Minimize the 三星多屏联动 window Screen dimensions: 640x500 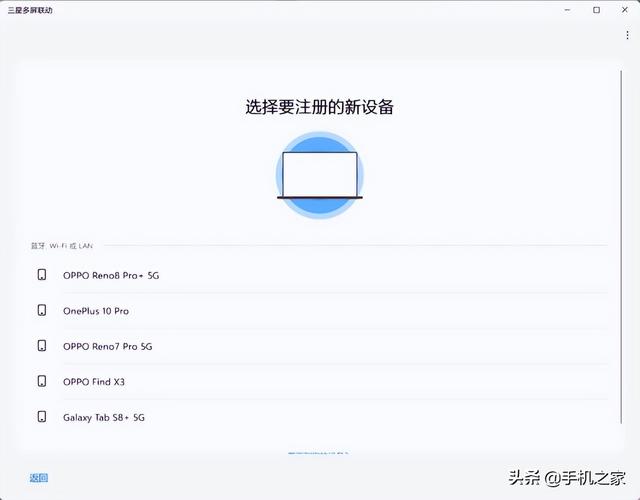(567, 10)
